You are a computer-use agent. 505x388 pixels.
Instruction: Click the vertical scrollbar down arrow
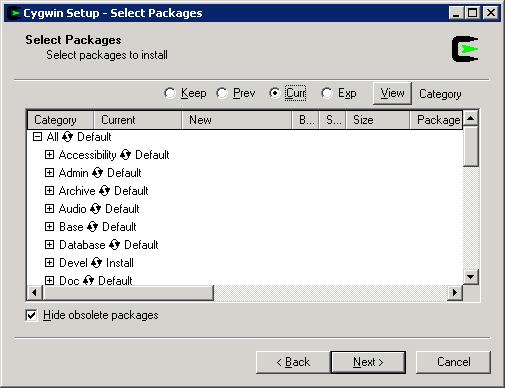(471, 277)
